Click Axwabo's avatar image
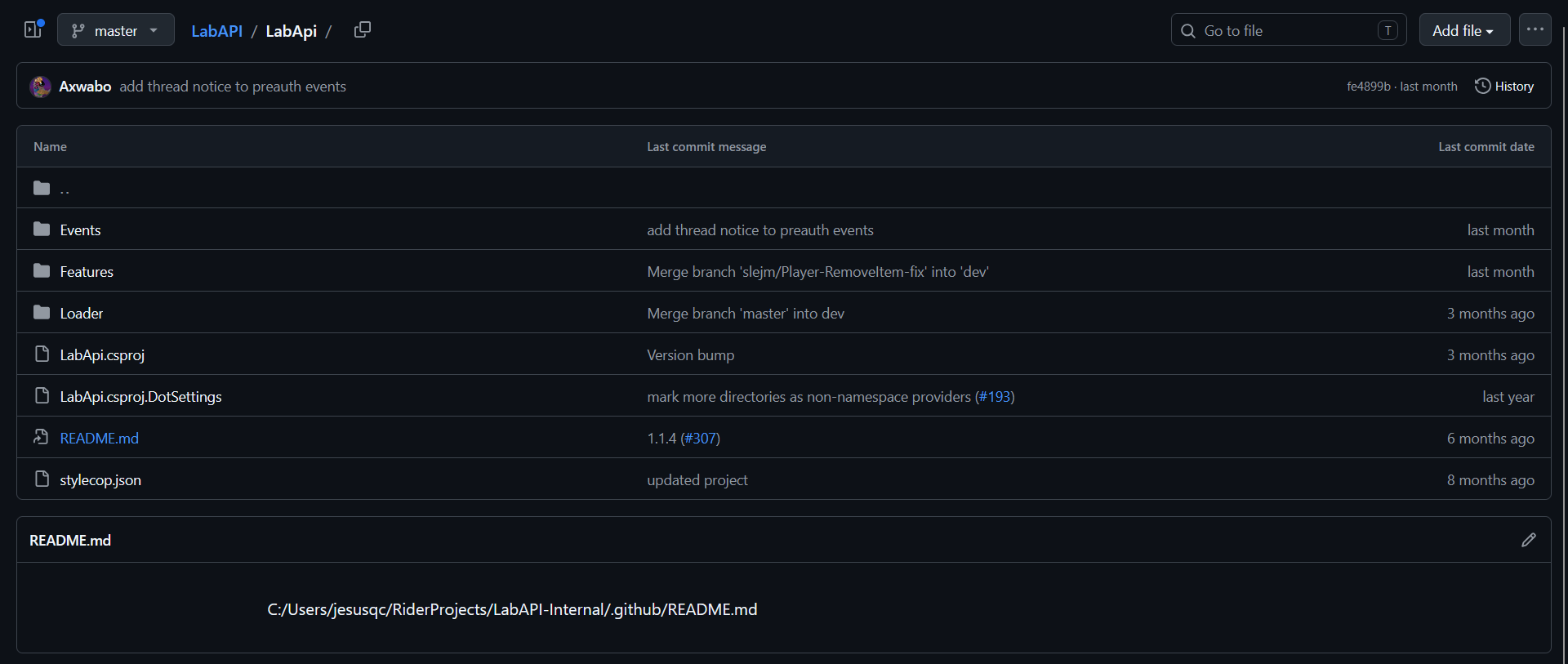This screenshot has height=664, width=1568. pos(41,87)
